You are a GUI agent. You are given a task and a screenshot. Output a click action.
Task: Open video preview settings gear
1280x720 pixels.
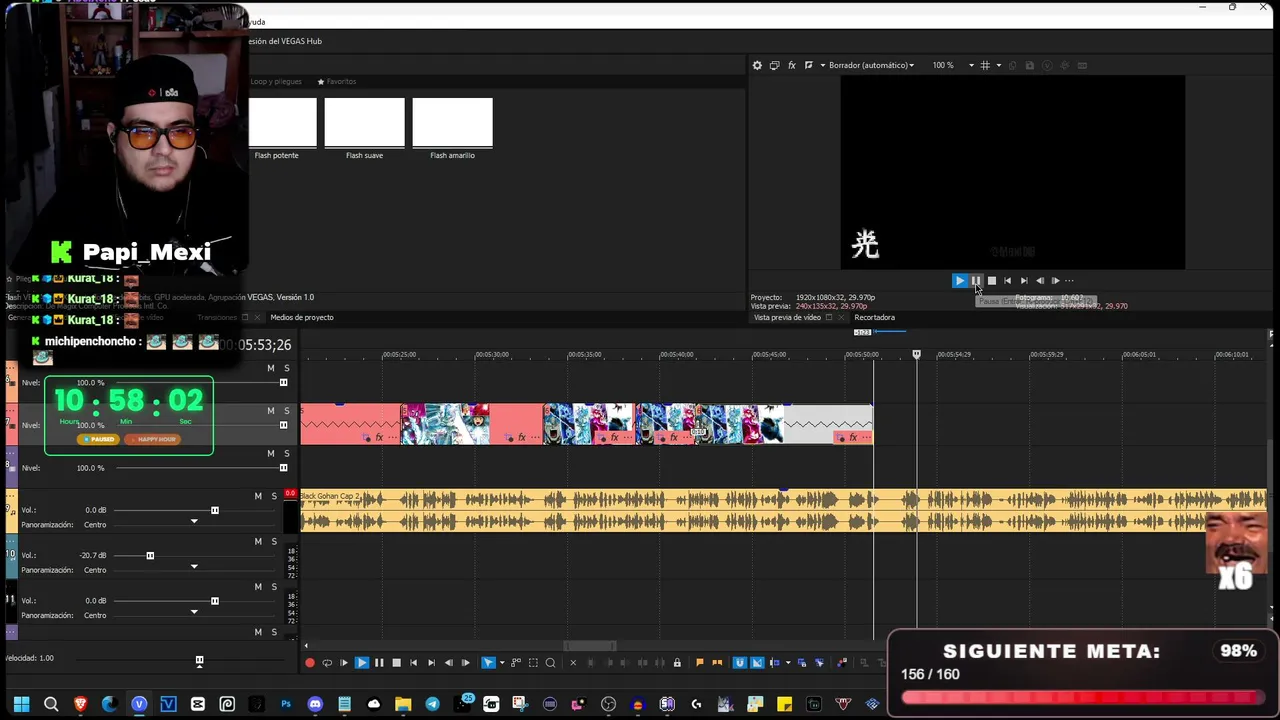tap(757, 65)
